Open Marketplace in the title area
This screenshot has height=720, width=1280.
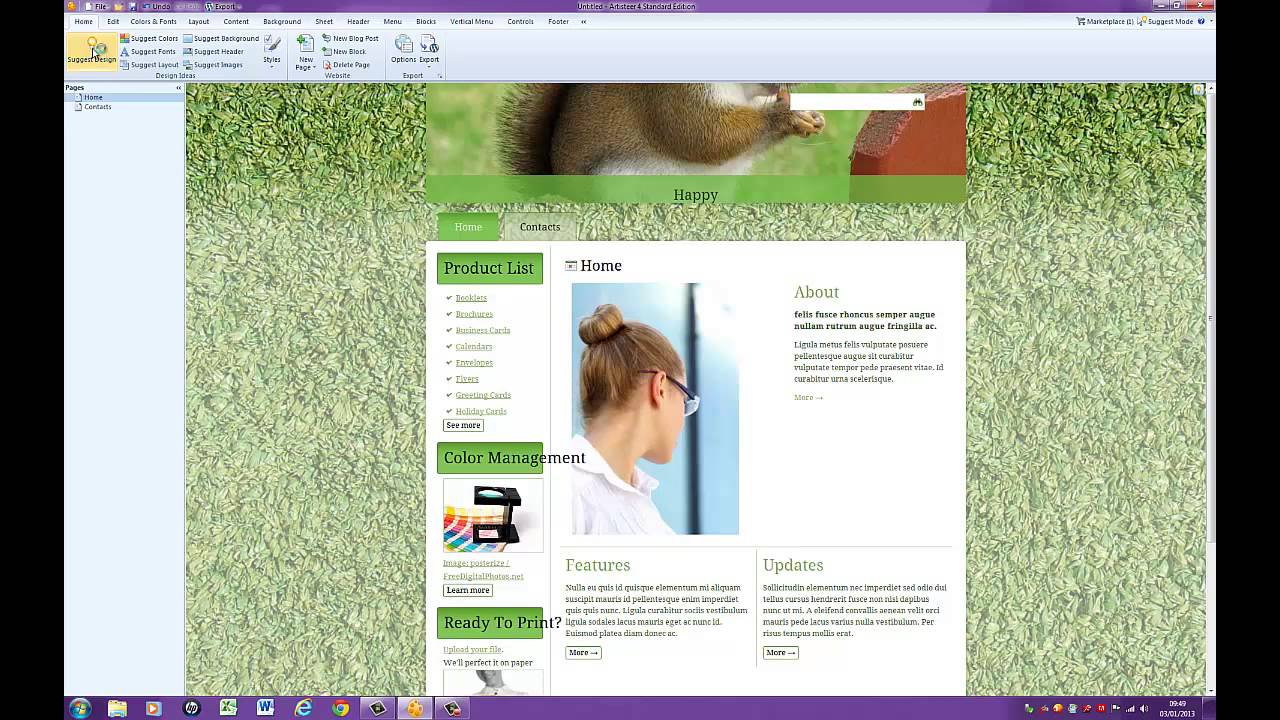(x=1105, y=21)
